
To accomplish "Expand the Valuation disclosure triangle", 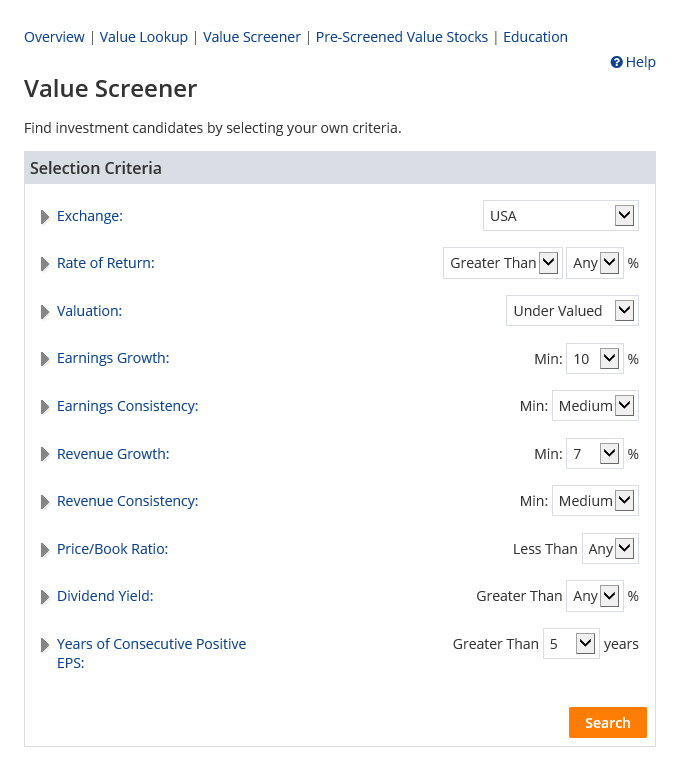I will [x=45, y=312].
